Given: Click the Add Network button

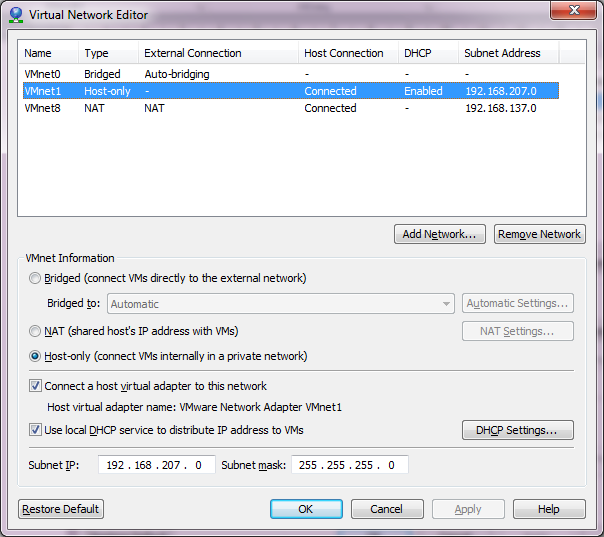Looking at the screenshot, I should (x=440, y=234).
